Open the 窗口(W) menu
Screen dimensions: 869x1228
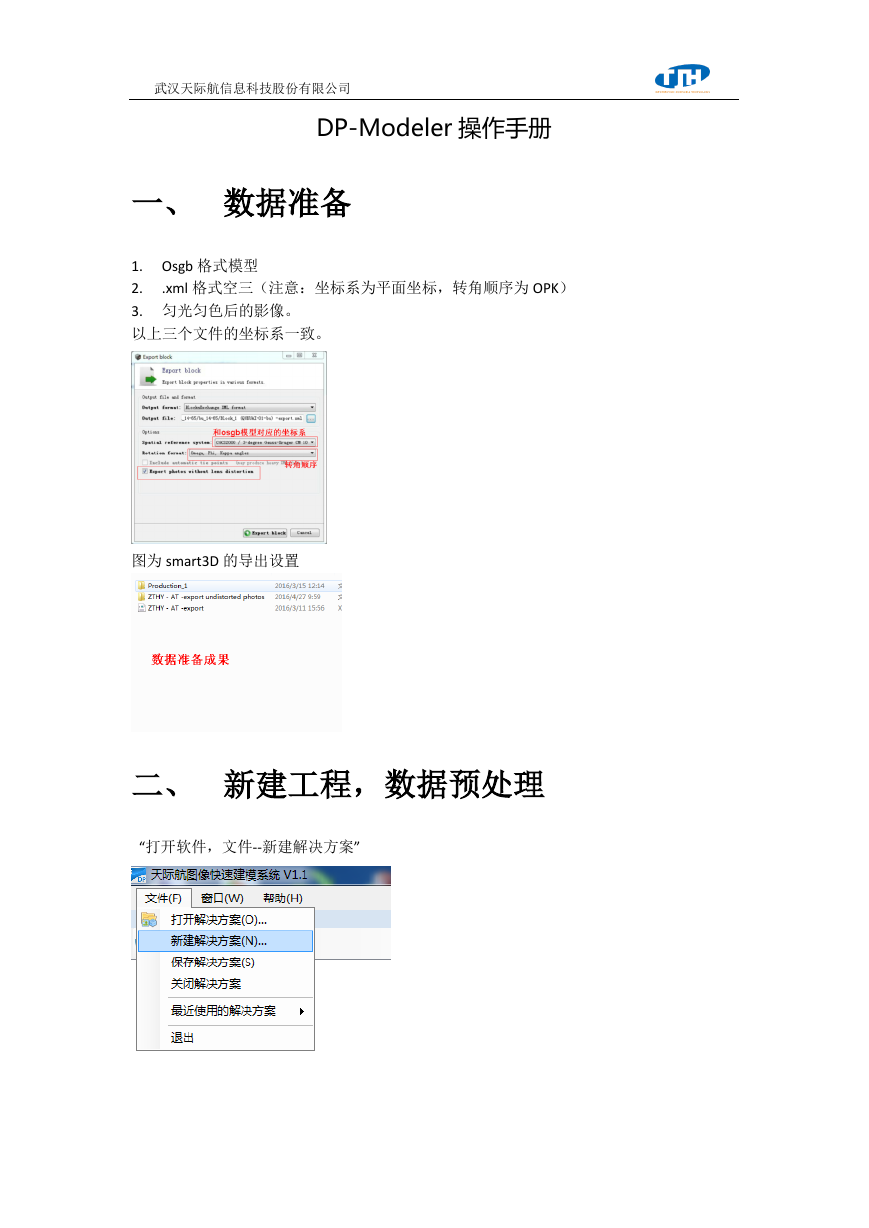pyautogui.click(x=222, y=898)
